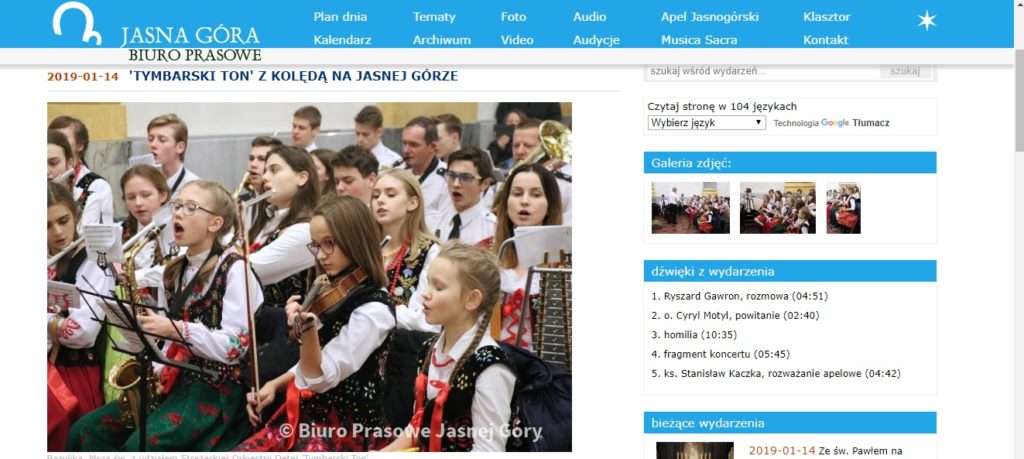Open the main orchestra photo
Viewport: 1024px width, 459px height.
(x=310, y=277)
